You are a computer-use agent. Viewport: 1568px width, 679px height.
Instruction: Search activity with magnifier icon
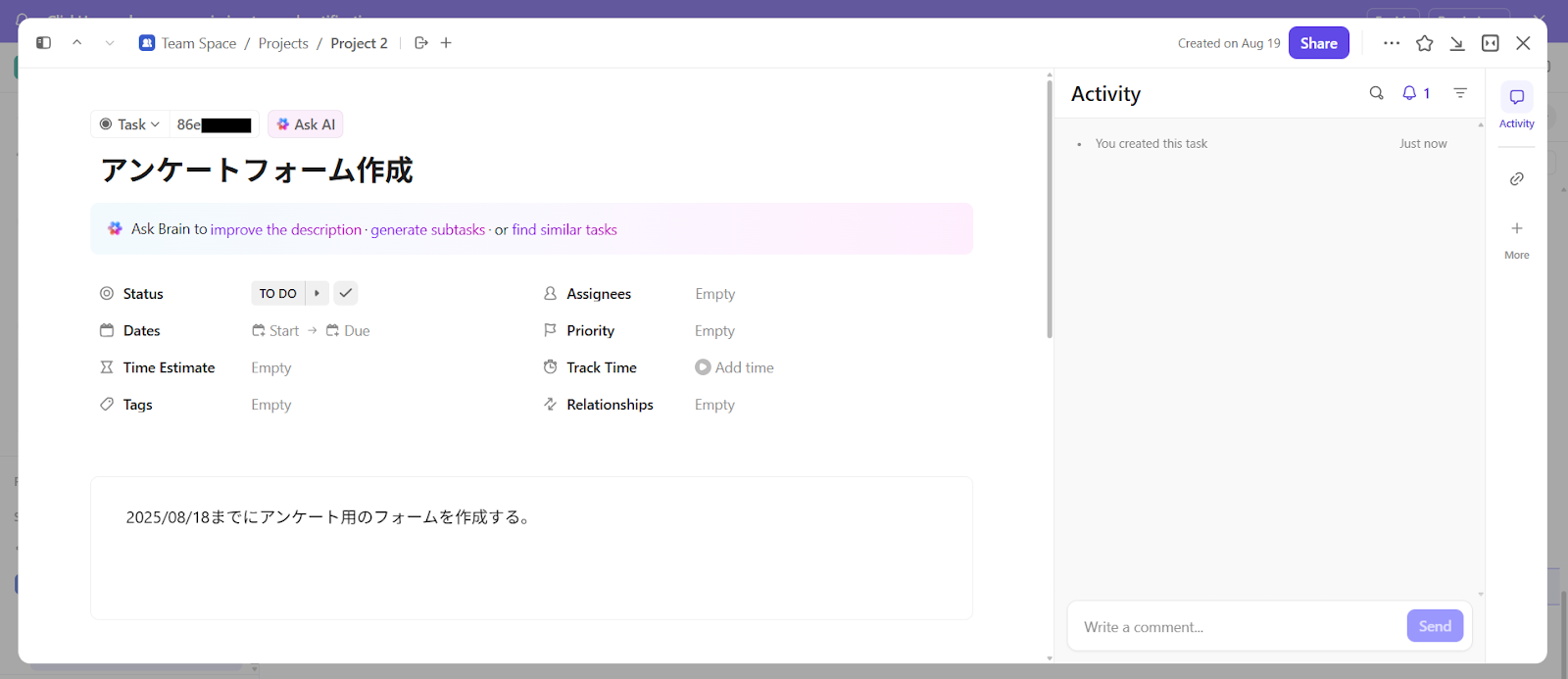(1377, 93)
